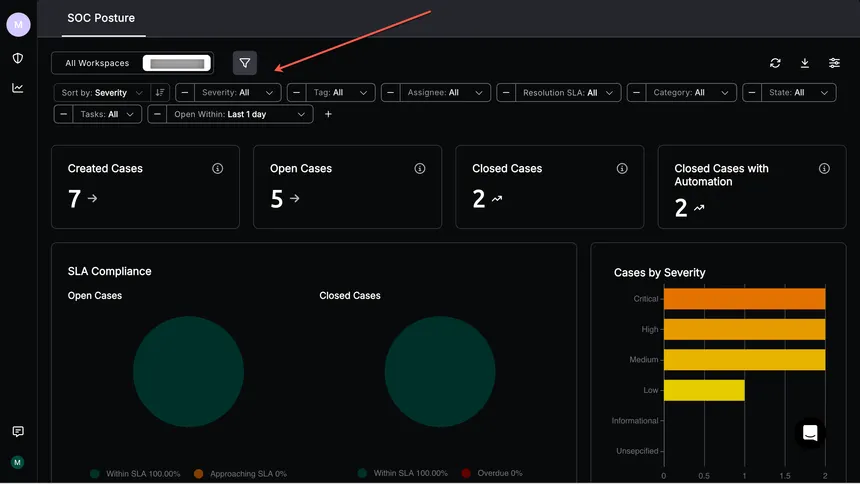Click the High severity bar
The image size is (860, 484).
(x=744, y=329)
